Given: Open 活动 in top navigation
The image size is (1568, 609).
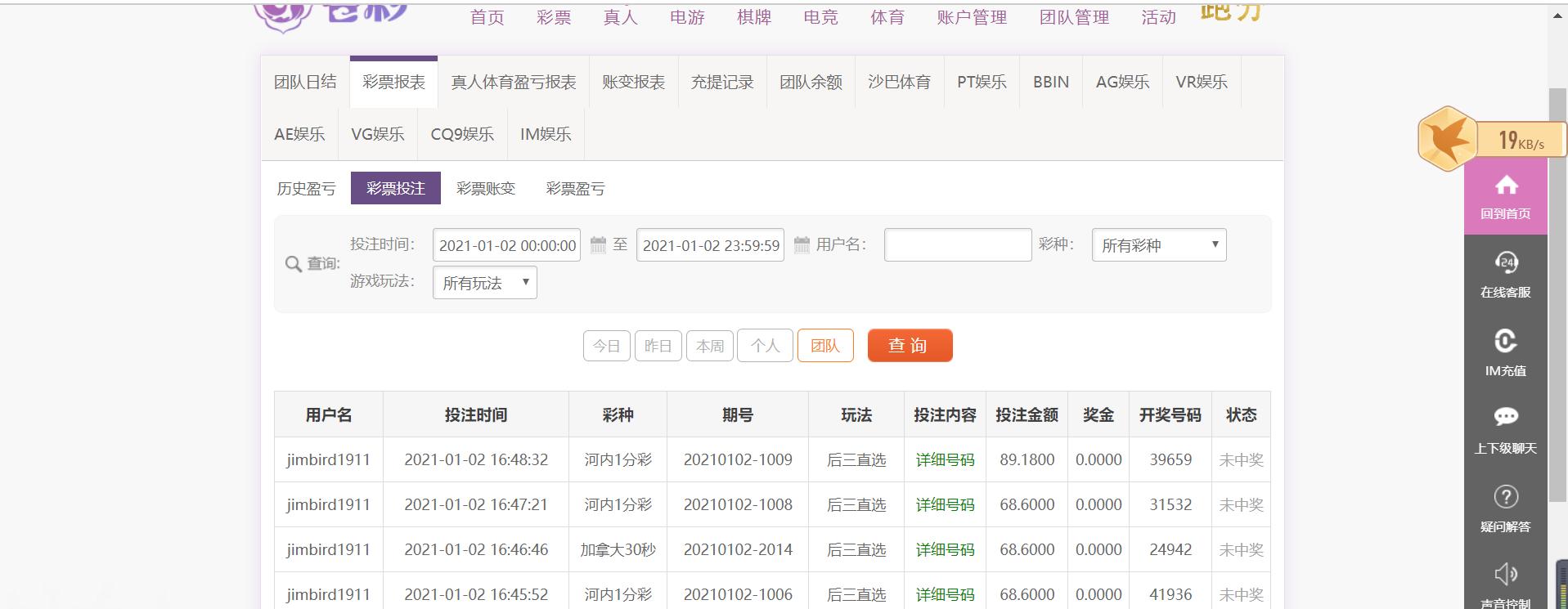Looking at the screenshot, I should [x=1158, y=17].
